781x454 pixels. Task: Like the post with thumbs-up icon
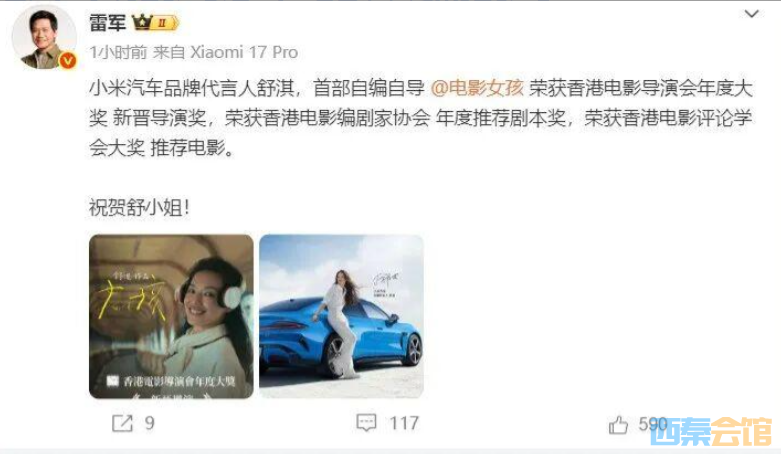point(618,425)
